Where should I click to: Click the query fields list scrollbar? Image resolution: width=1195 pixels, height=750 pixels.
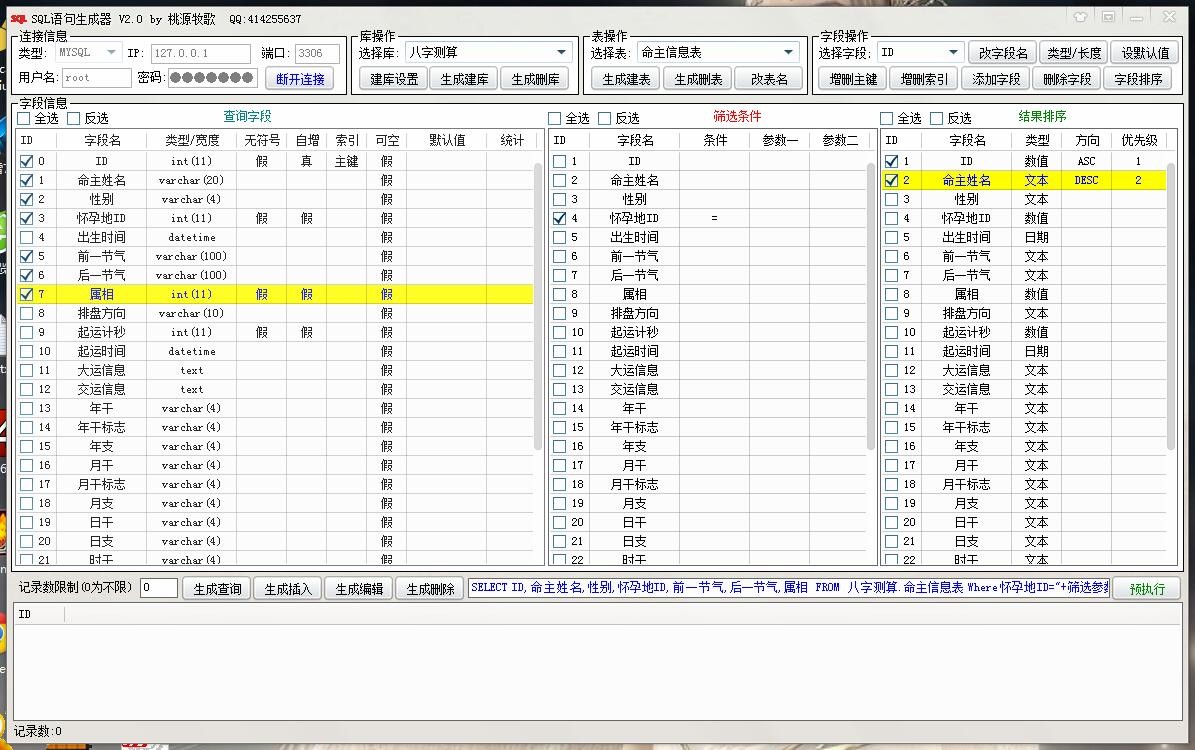(x=539, y=306)
